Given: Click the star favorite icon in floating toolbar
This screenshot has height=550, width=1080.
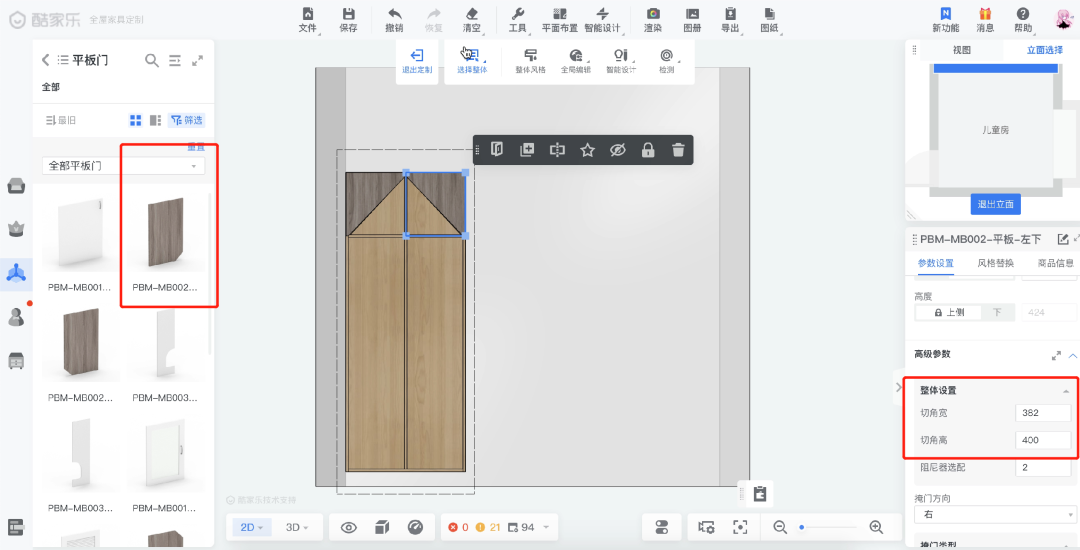Looking at the screenshot, I should (x=587, y=149).
